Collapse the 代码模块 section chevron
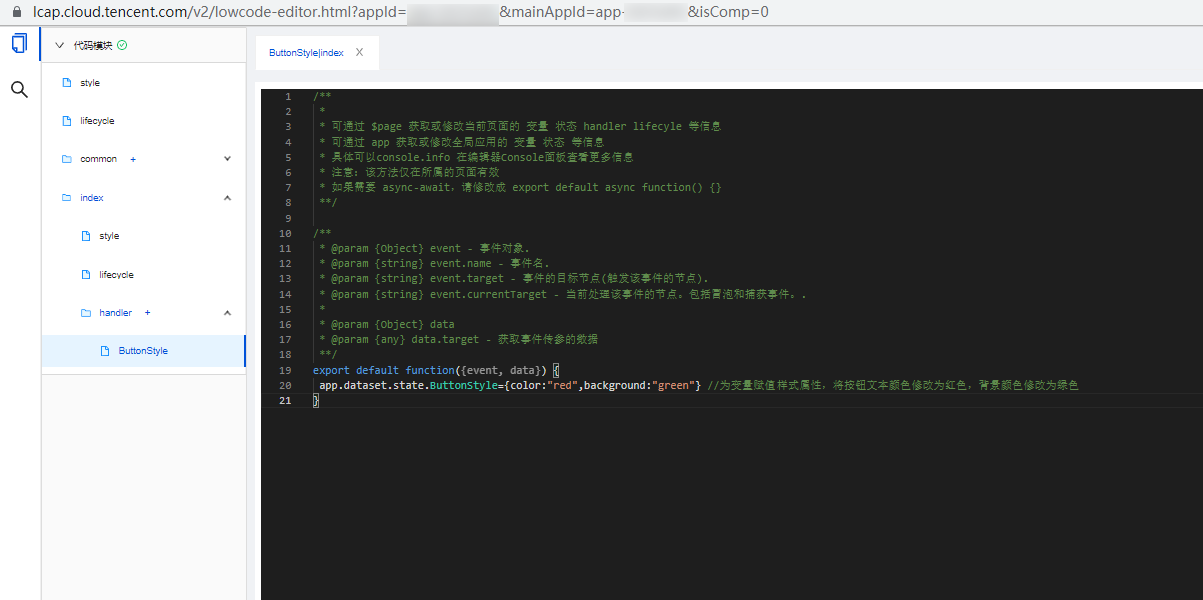The width and height of the screenshot is (1203, 600). pyautogui.click(x=60, y=45)
